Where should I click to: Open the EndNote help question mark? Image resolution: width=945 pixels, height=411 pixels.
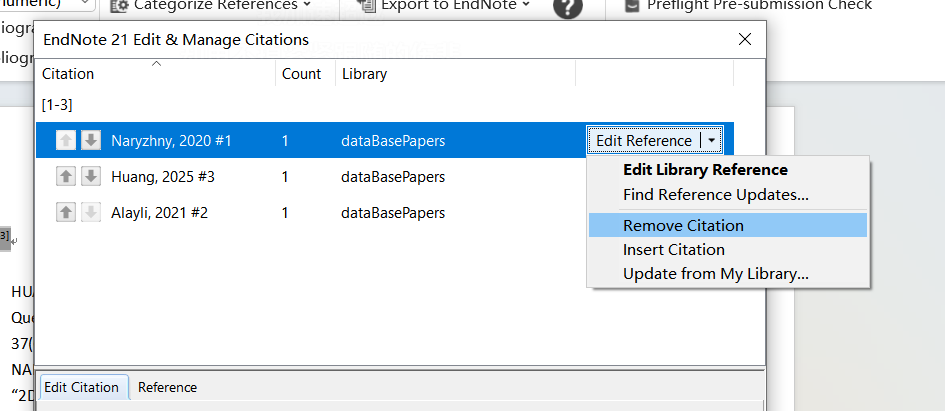(x=567, y=6)
